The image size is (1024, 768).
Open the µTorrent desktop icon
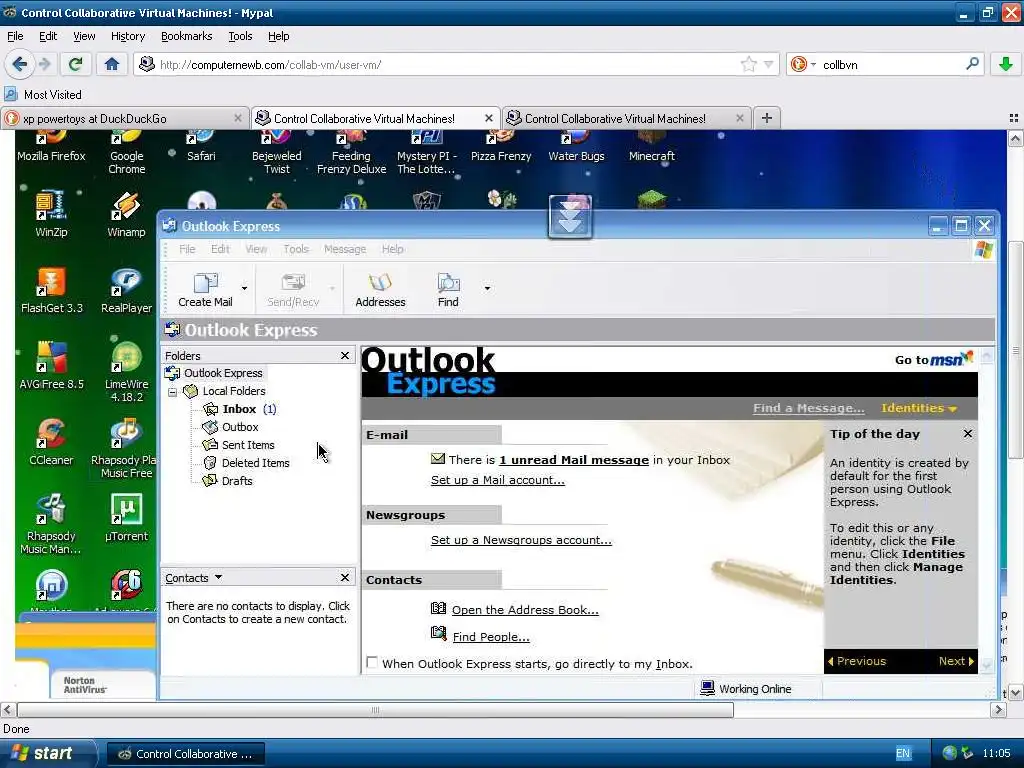pyautogui.click(x=126, y=518)
